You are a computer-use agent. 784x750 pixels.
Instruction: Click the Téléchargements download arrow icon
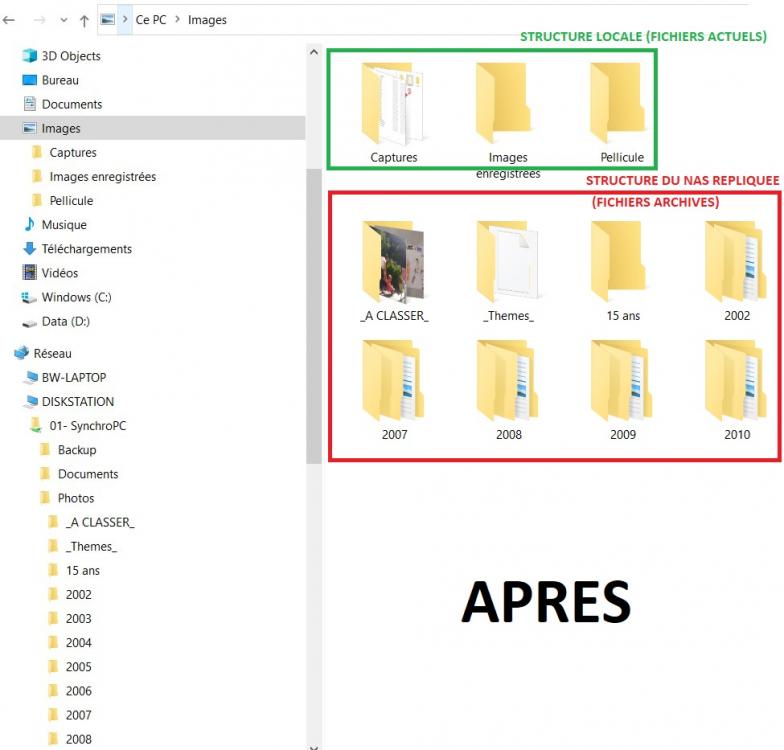(x=30, y=248)
